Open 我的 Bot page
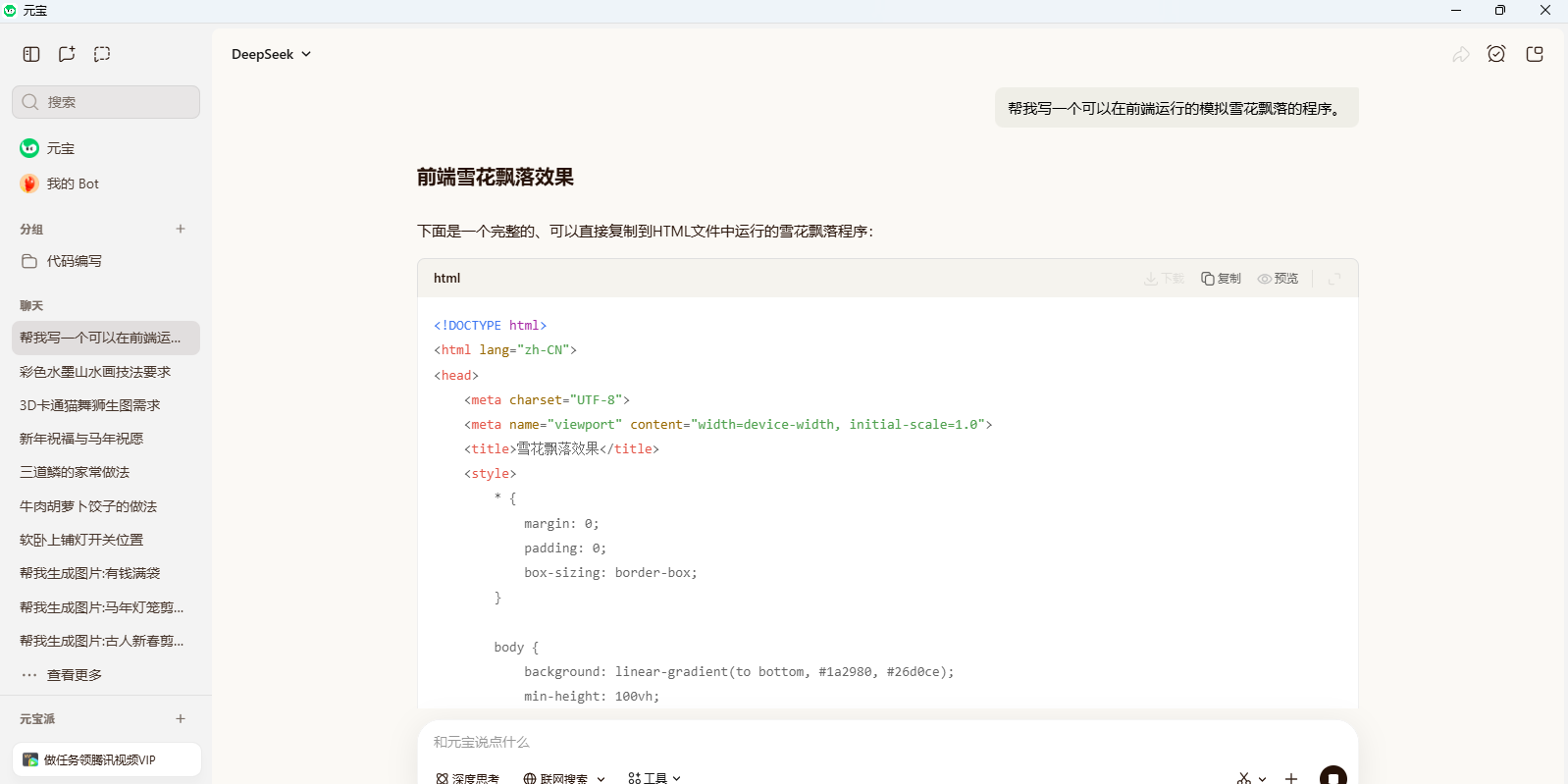 (73, 183)
